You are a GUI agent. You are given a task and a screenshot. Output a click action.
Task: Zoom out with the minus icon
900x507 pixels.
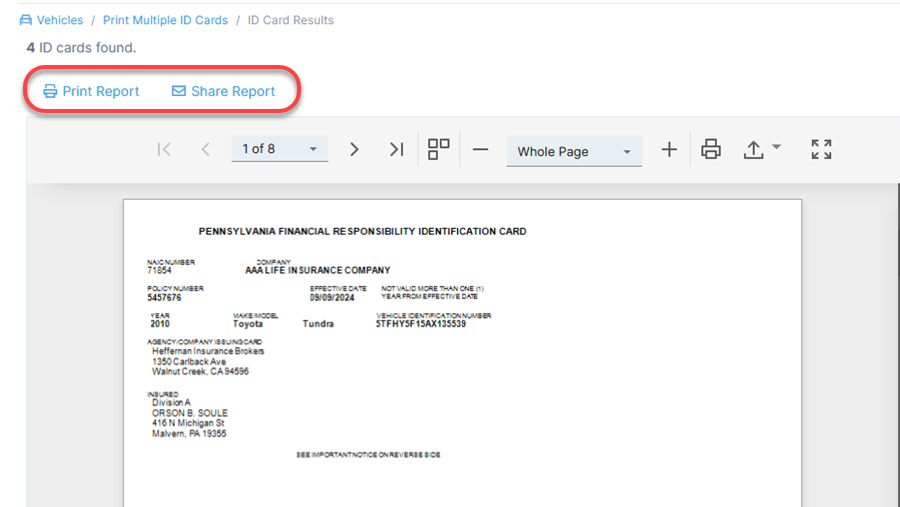pyautogui.click(x=480, y=150)
